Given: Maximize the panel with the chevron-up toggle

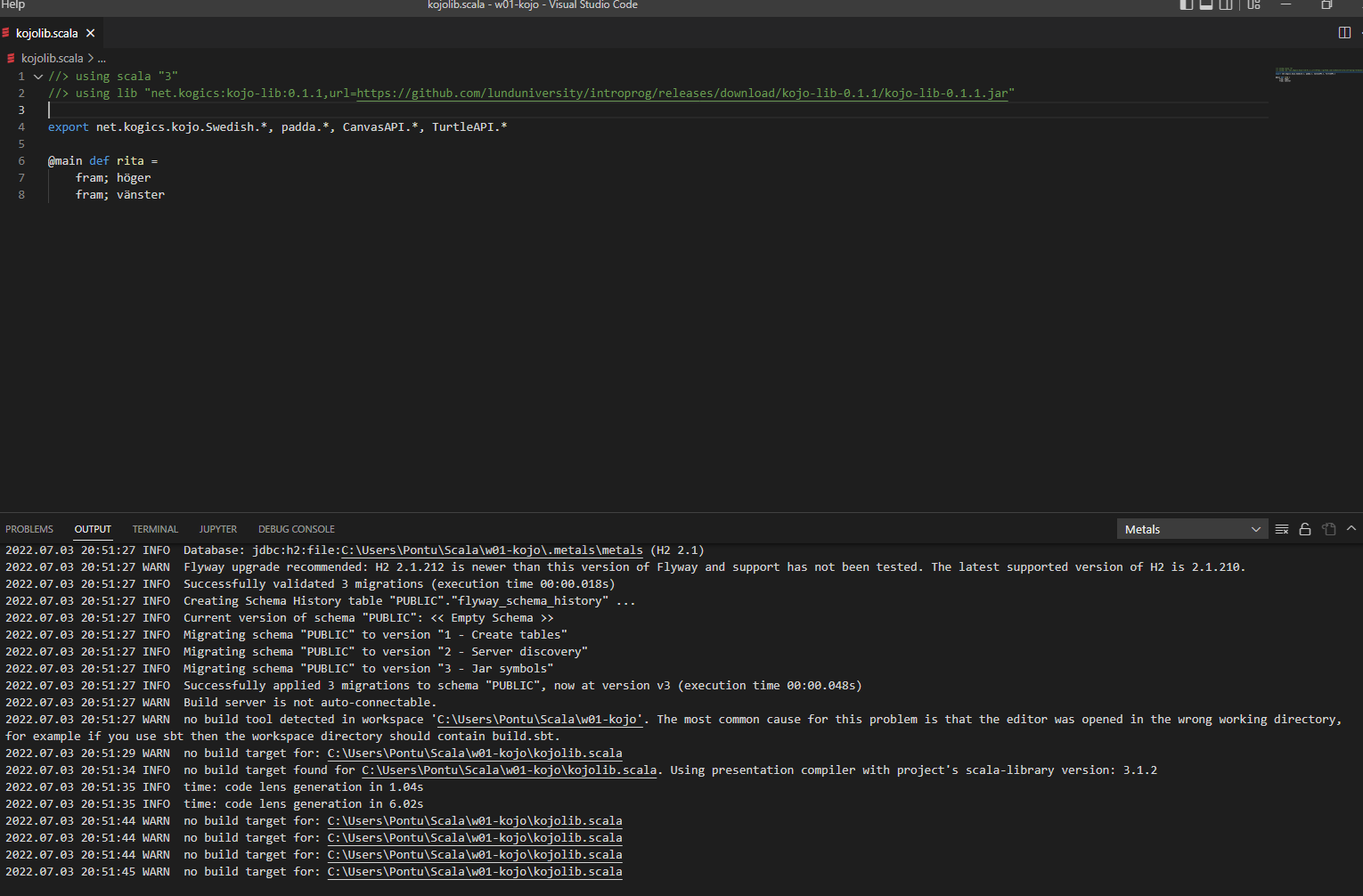Looking at the screenshot, I should pyautogui.click(x=1352, y=528).
